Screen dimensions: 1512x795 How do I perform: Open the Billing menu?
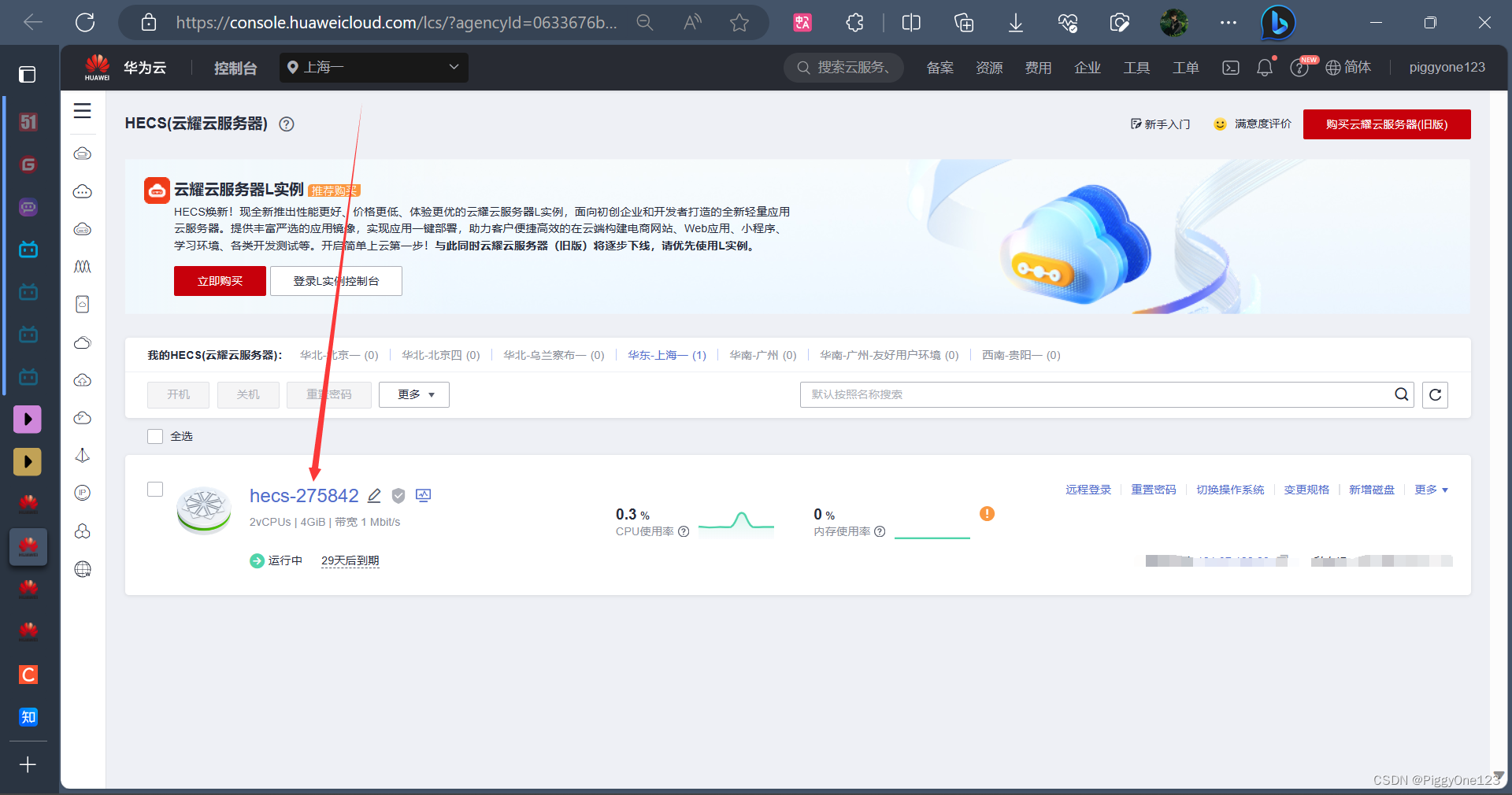[x=1038, y=68]
